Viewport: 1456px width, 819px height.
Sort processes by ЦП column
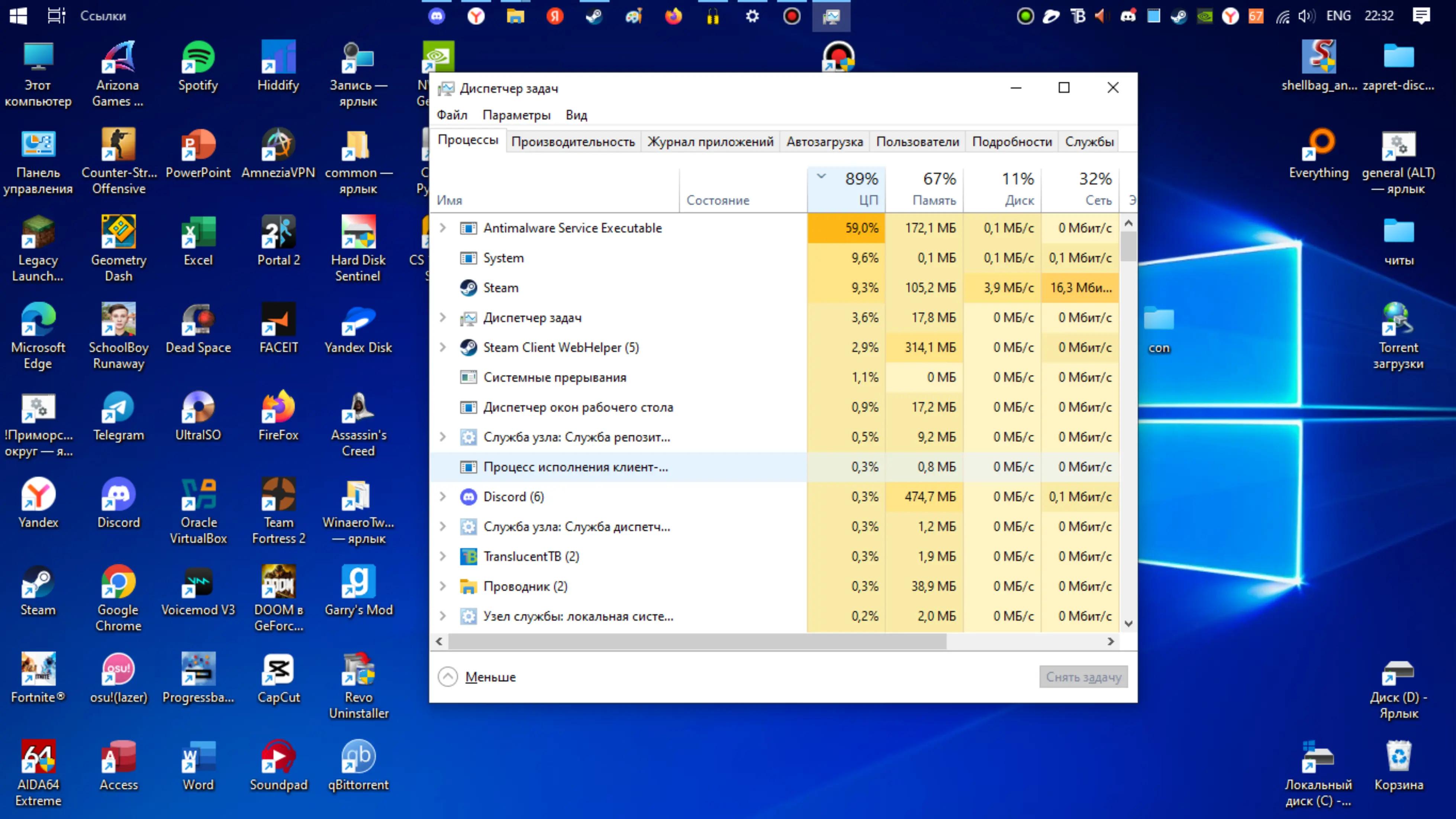click(846, 189)
